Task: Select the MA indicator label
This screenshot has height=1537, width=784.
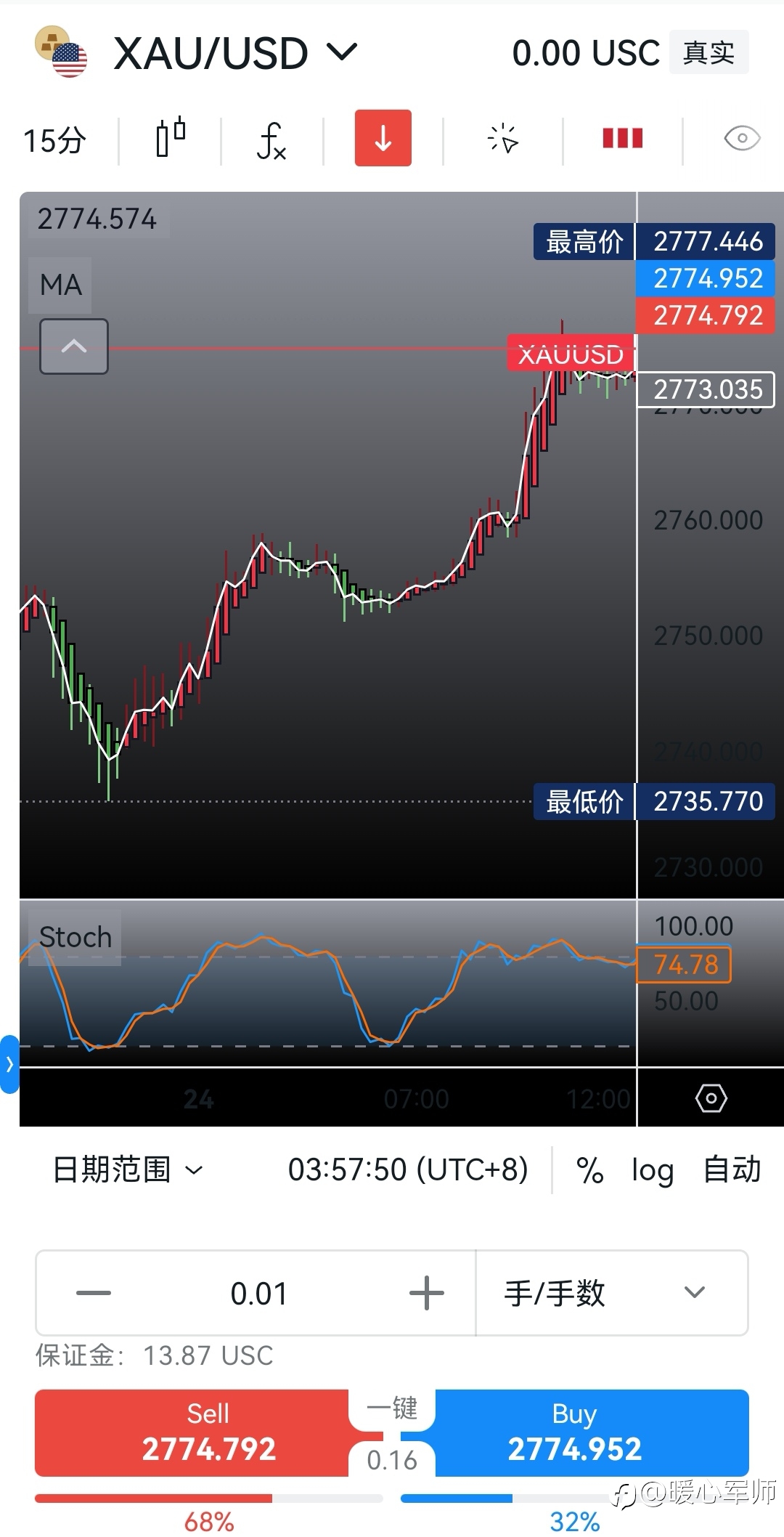Action: pyautogui.click(x=61, y=285)
